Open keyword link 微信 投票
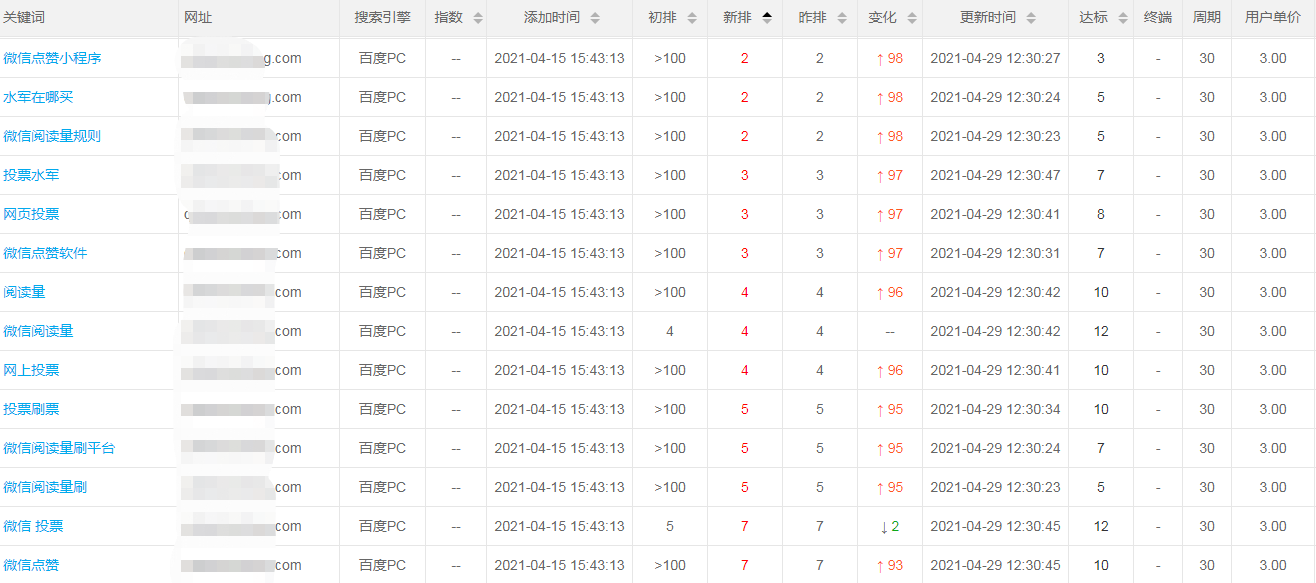 click(x=33, y=526)
